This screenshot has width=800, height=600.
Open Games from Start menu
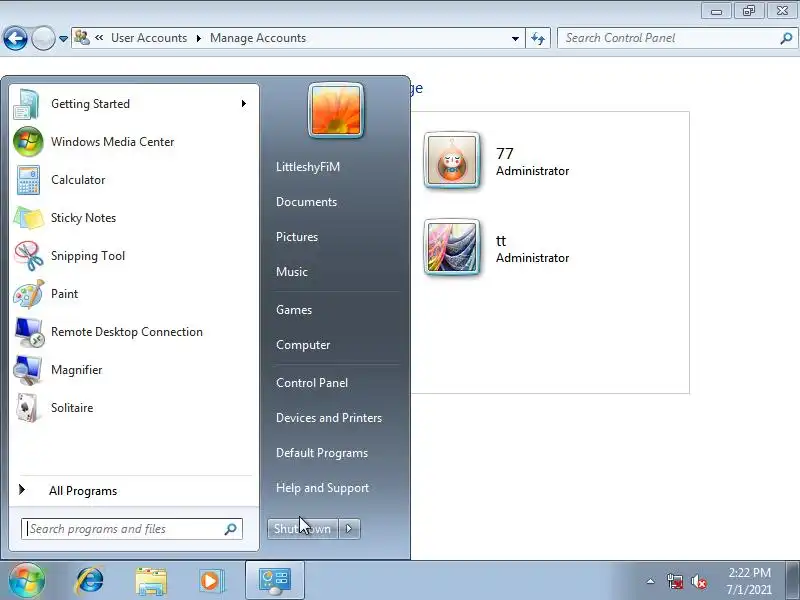[x=293, y=310]
